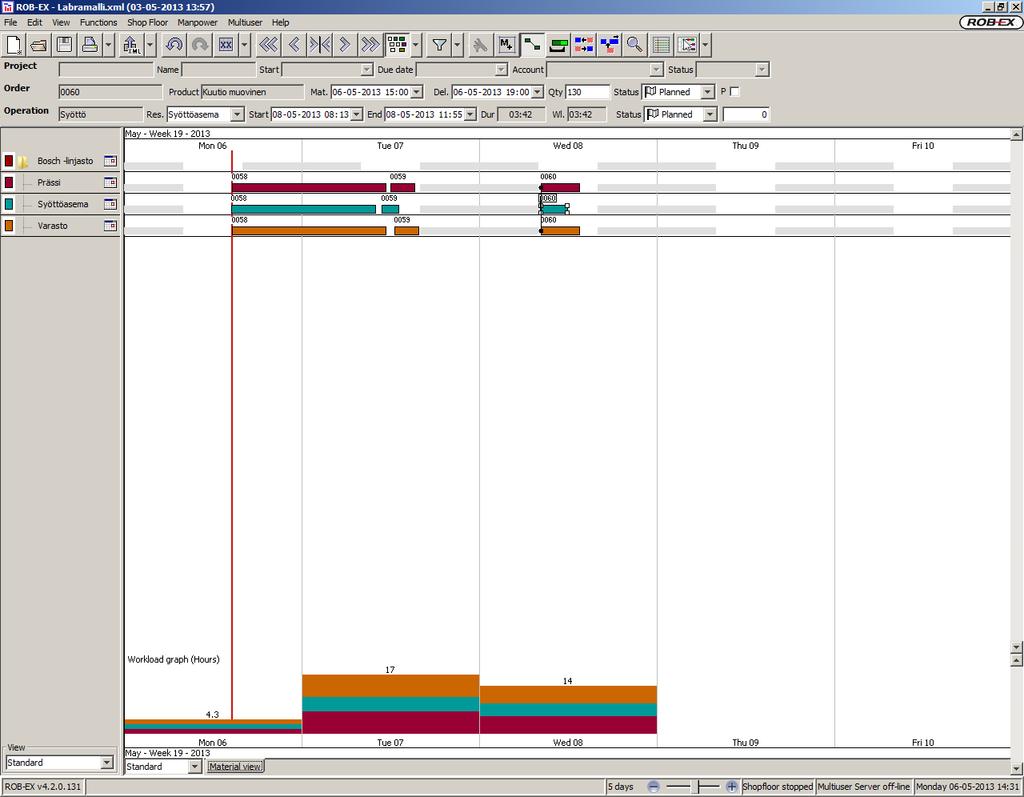This screenshot has width=1024, height=797.
Task: Open the Shop Floor menu
Action: (147, 22)
